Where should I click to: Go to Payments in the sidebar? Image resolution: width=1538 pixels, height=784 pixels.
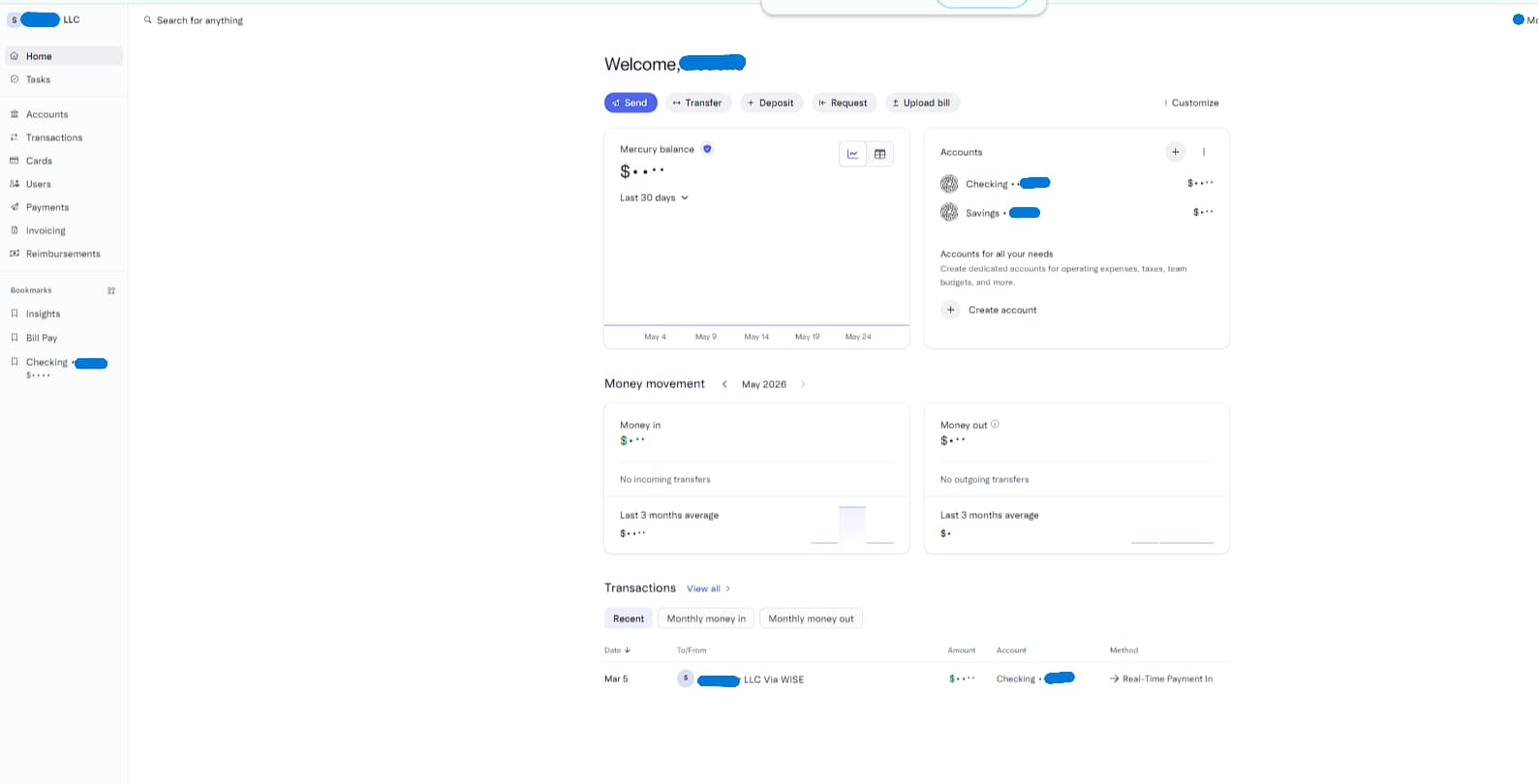(64, 207)
